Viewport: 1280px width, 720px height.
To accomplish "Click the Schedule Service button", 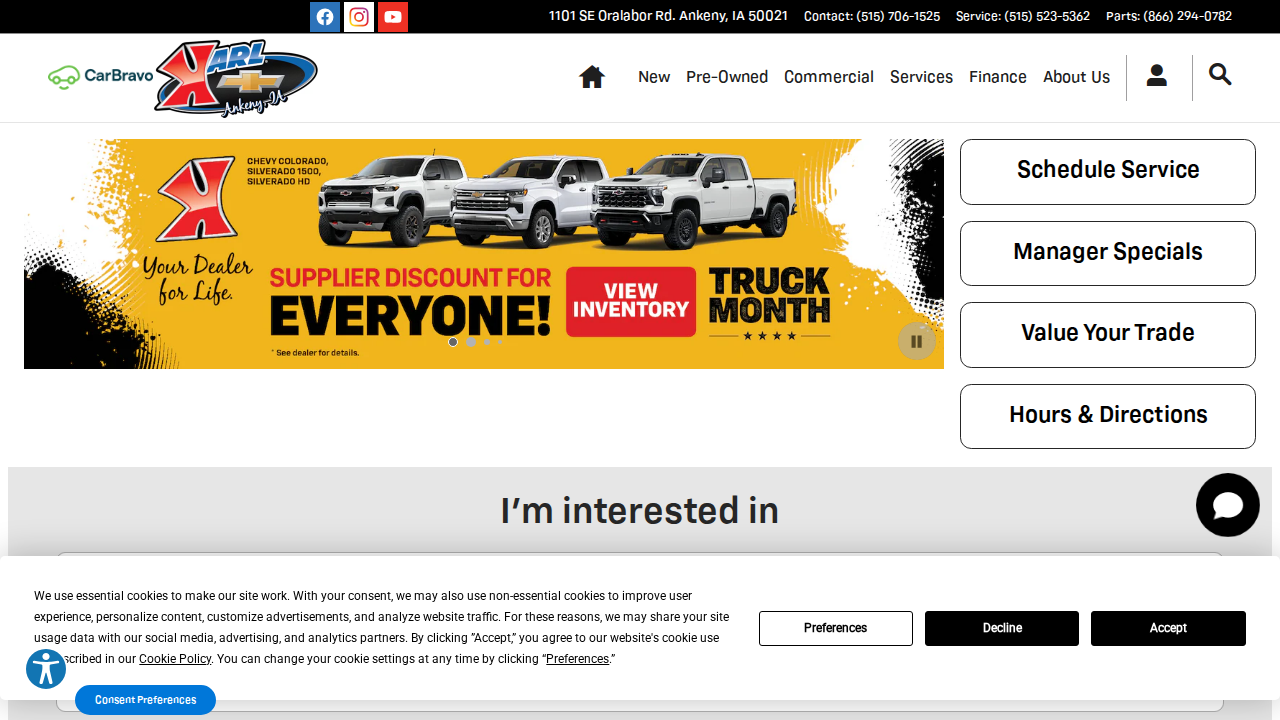I will pyautogui.click(x=1107, y=171).
